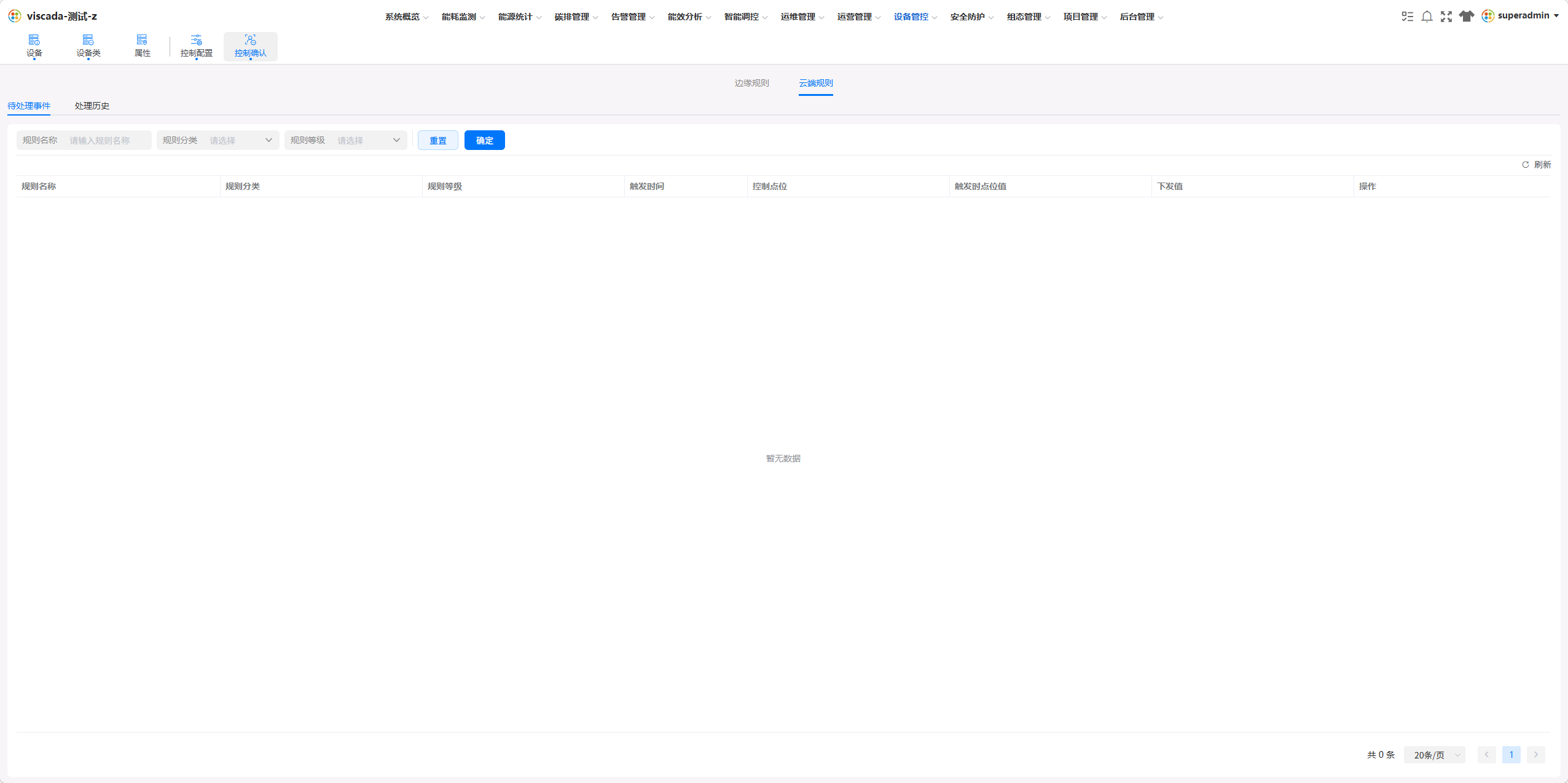Go to previous page arrow
1568x783 pixels.
tap(1487, 755)
